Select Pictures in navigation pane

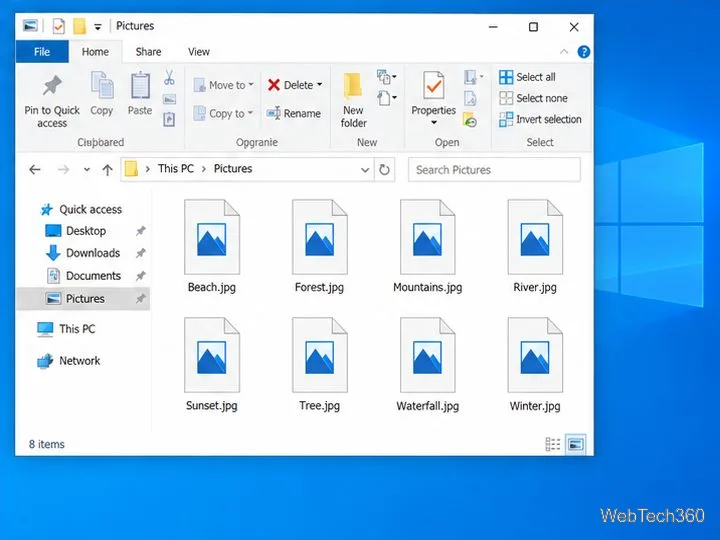click(83, 298)
